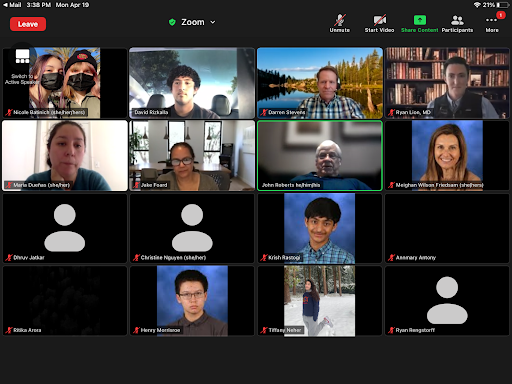
Task: Unmute the microphone
Action: (x=340, y=24)
